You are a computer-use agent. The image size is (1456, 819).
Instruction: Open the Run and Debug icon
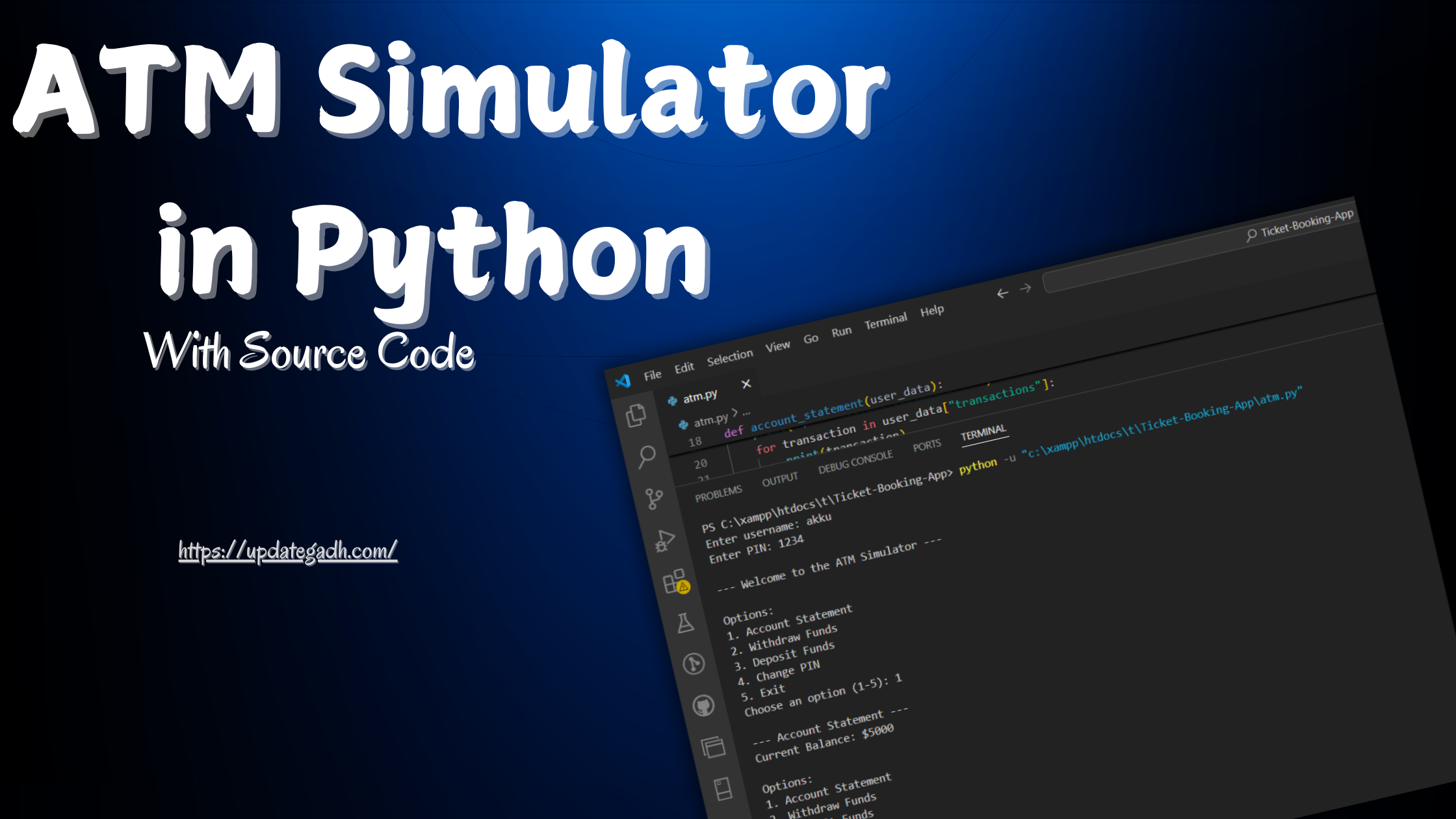(665, 541)
